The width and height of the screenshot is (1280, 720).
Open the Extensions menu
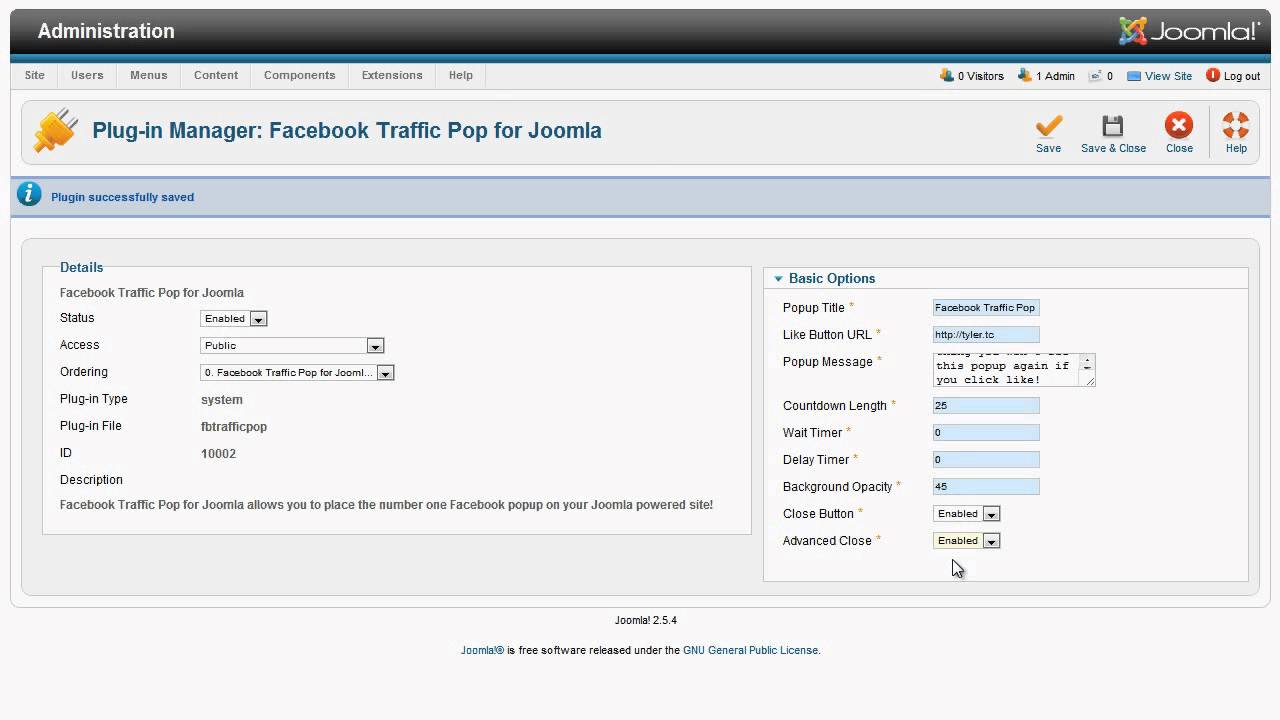[x=392, y=75]
